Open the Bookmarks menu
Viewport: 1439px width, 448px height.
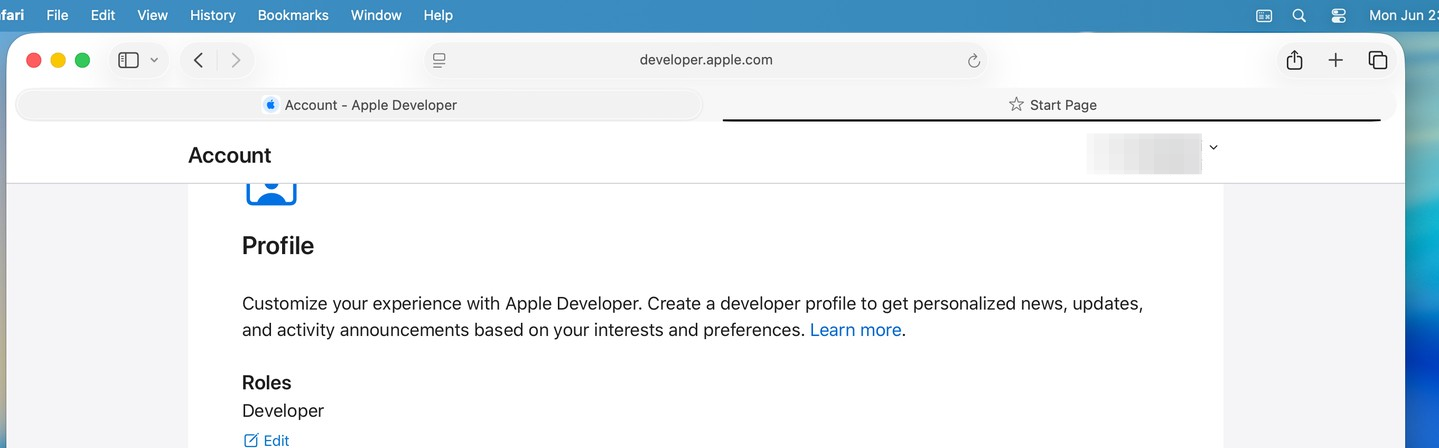tap(292, 15)
